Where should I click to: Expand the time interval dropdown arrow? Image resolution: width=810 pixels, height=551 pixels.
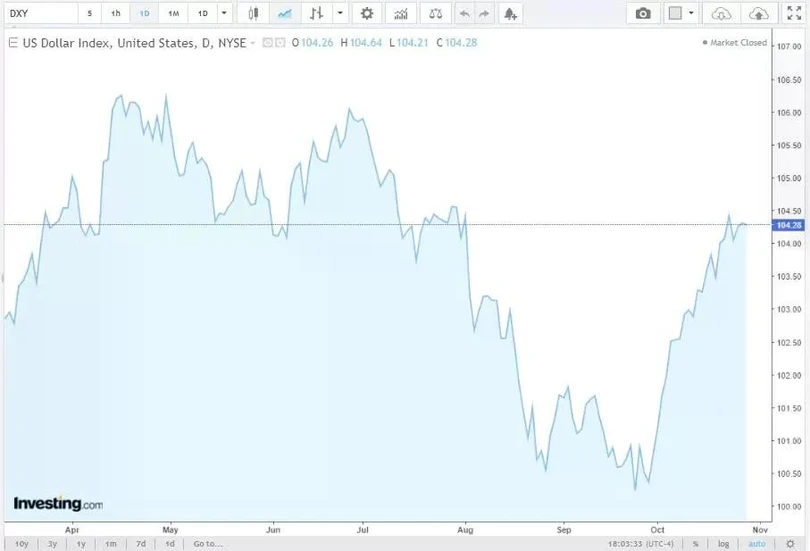[x=224, y=13]
